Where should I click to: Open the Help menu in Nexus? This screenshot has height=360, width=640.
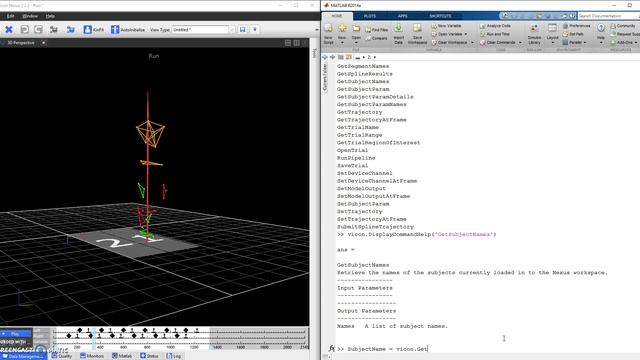[50, 16]
